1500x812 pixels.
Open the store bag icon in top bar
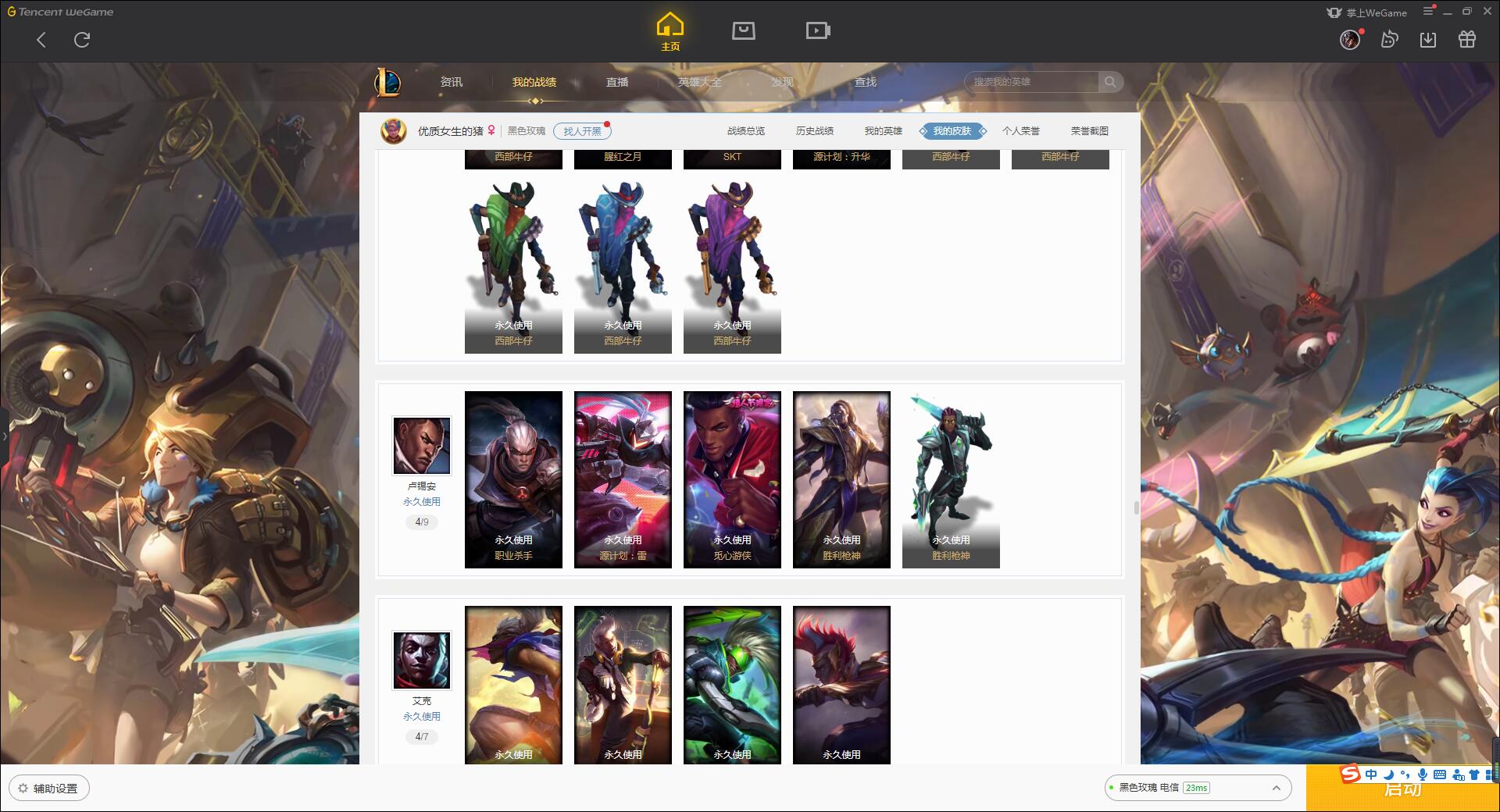[743, 30]
